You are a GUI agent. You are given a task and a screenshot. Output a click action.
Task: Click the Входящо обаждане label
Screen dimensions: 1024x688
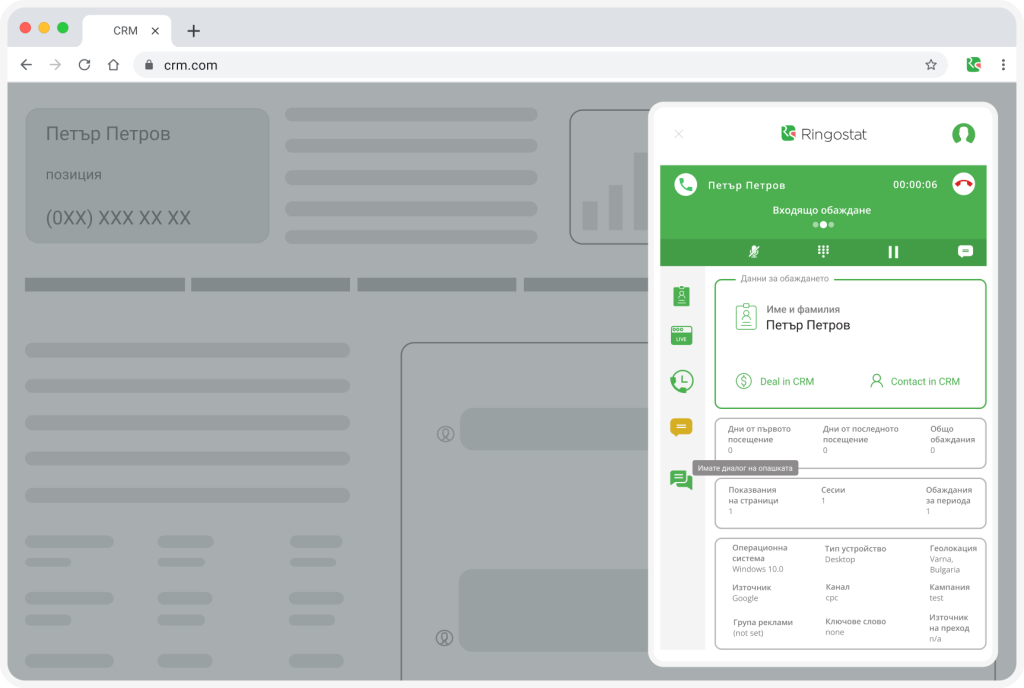(x=822, y=210)
